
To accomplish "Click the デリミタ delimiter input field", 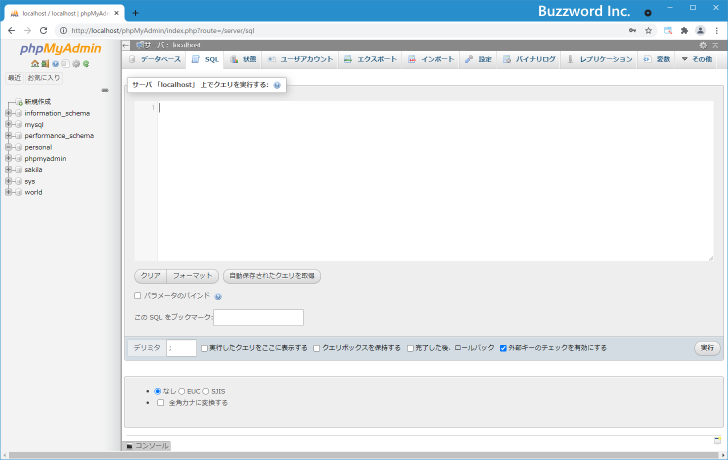I will pos(182,348).
